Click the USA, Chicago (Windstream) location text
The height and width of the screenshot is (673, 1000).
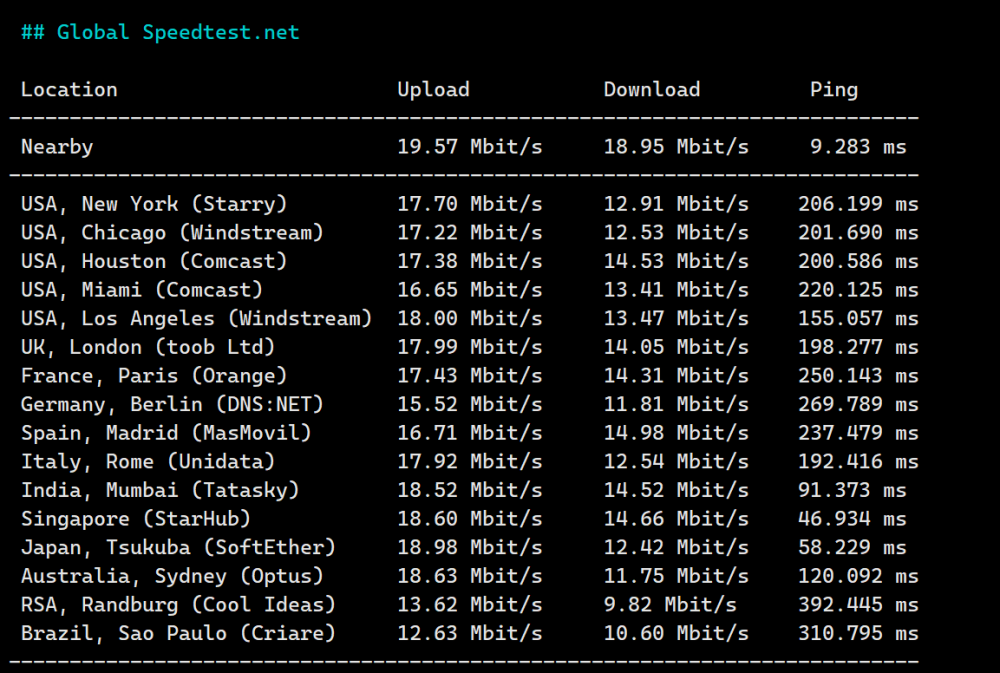pyautogui.click(x=172, y=233)
